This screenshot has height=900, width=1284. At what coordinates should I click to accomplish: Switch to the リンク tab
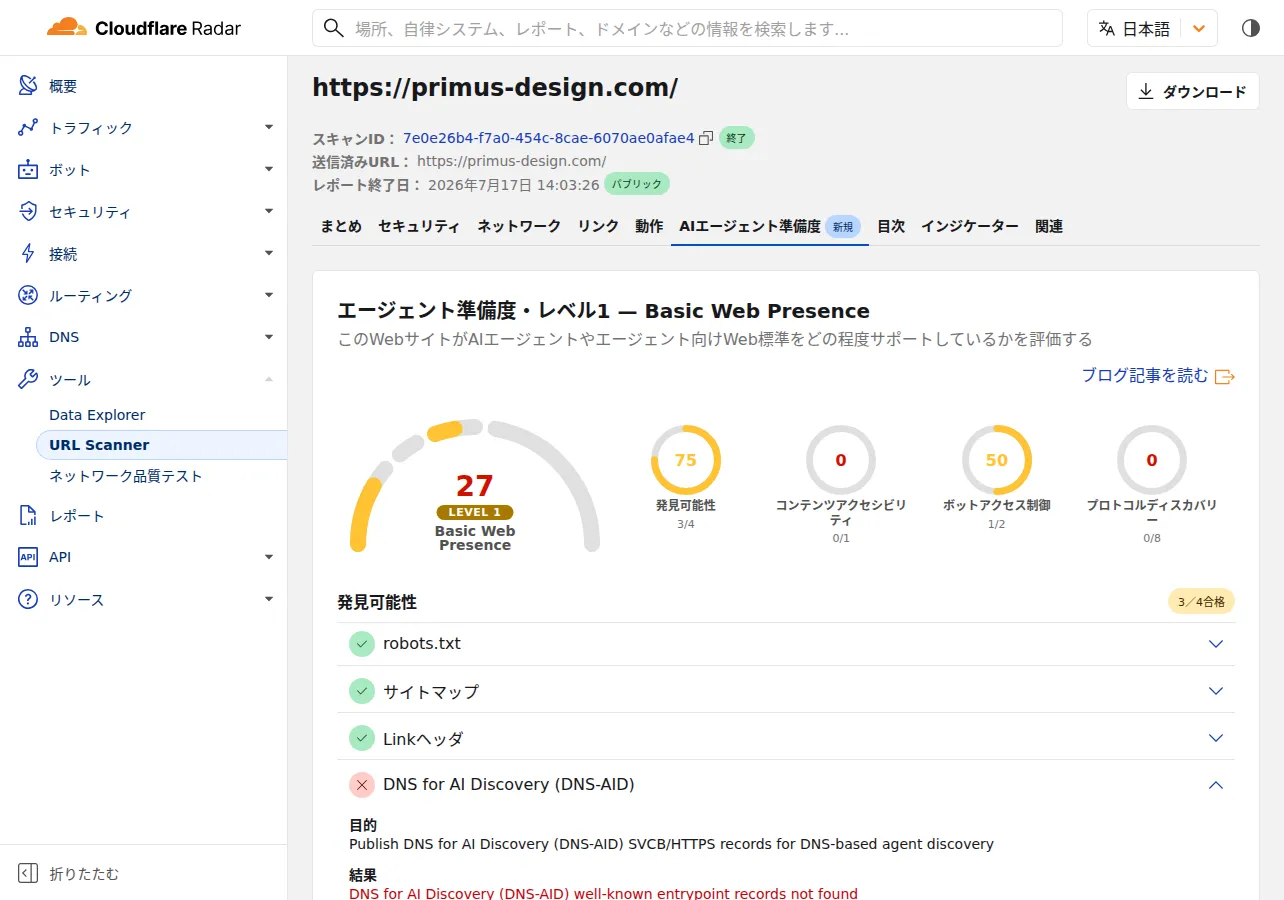point(598,227)
